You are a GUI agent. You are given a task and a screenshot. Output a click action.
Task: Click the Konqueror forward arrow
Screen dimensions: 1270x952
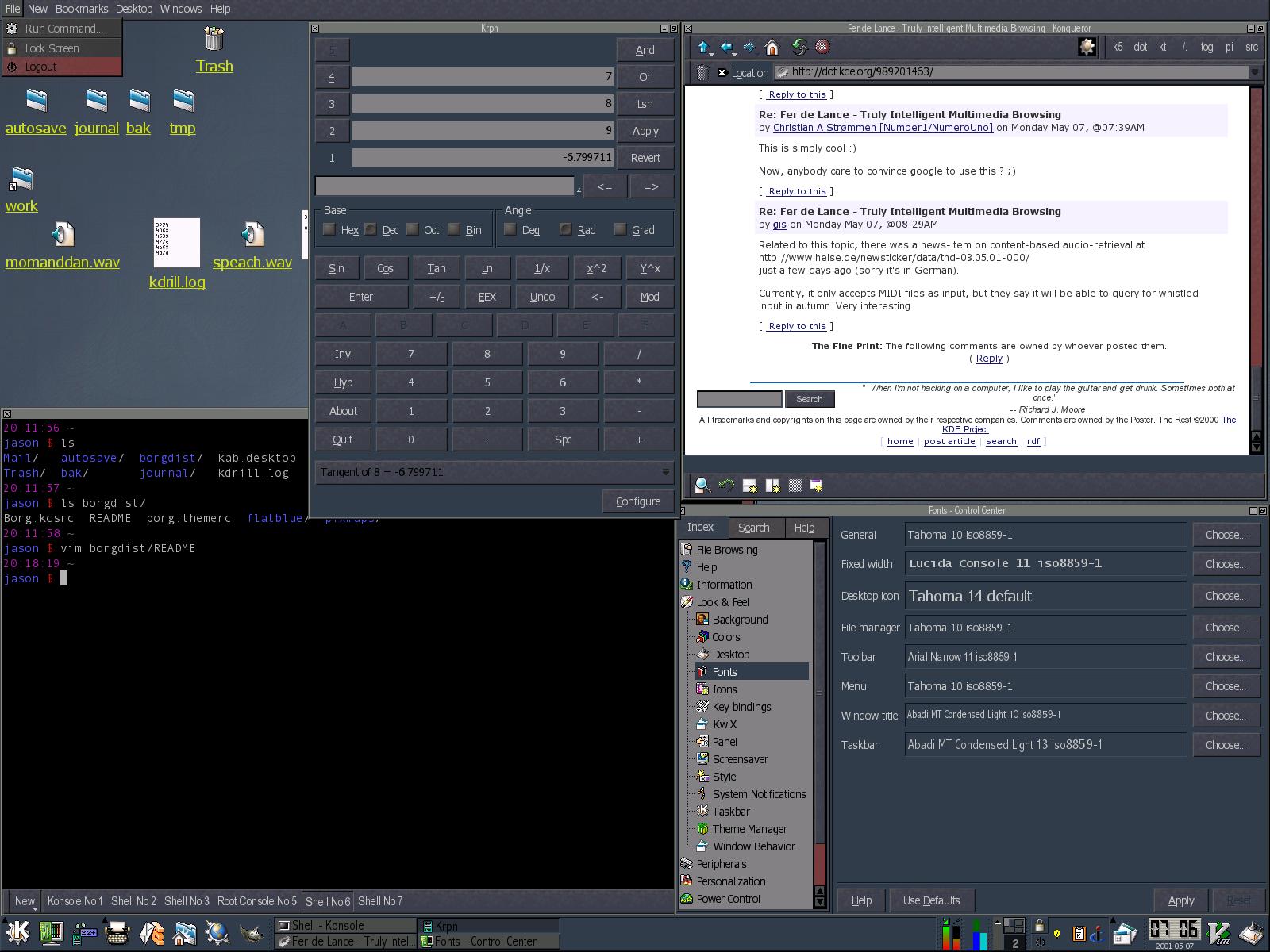[x=749, y=48]
